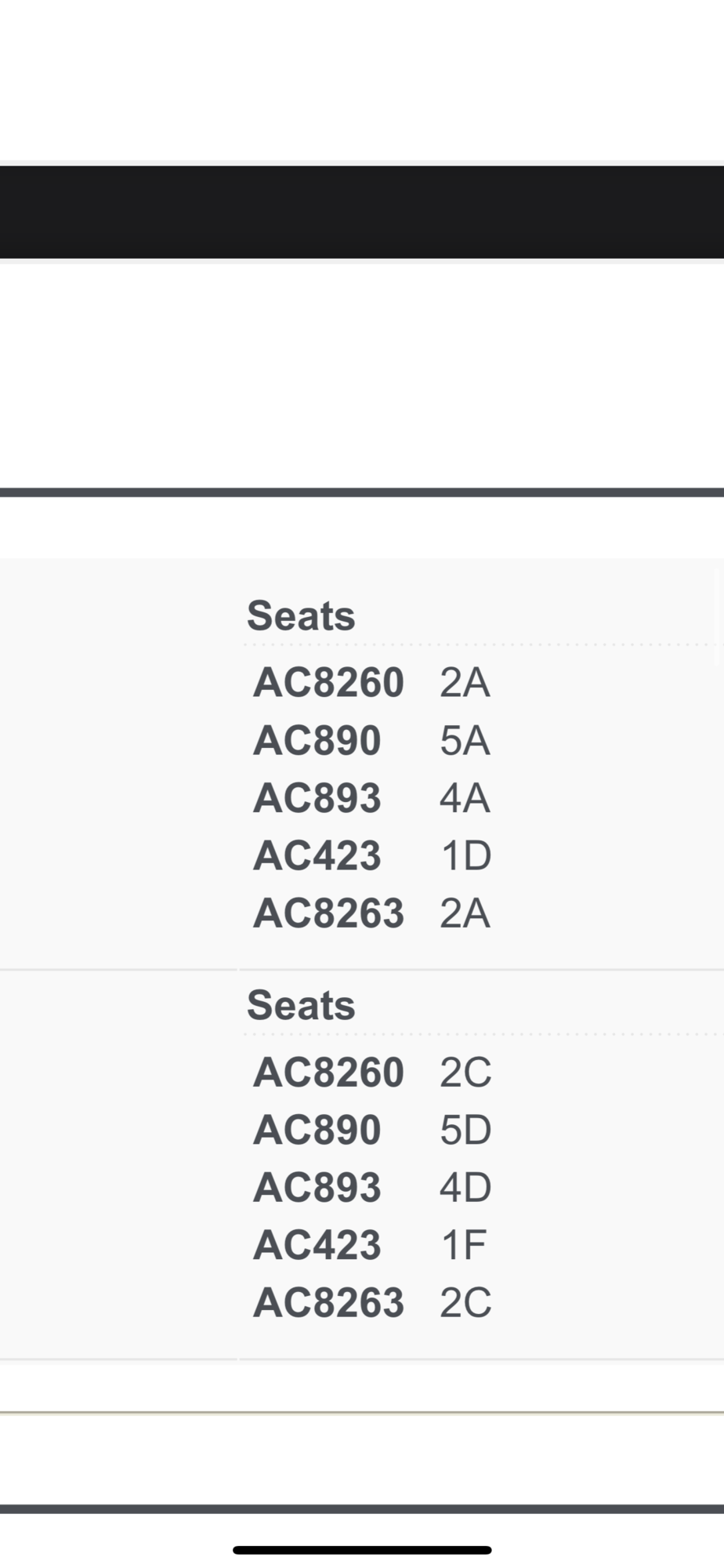Select seat 5D on flight AC890

tap(465, 1130)
